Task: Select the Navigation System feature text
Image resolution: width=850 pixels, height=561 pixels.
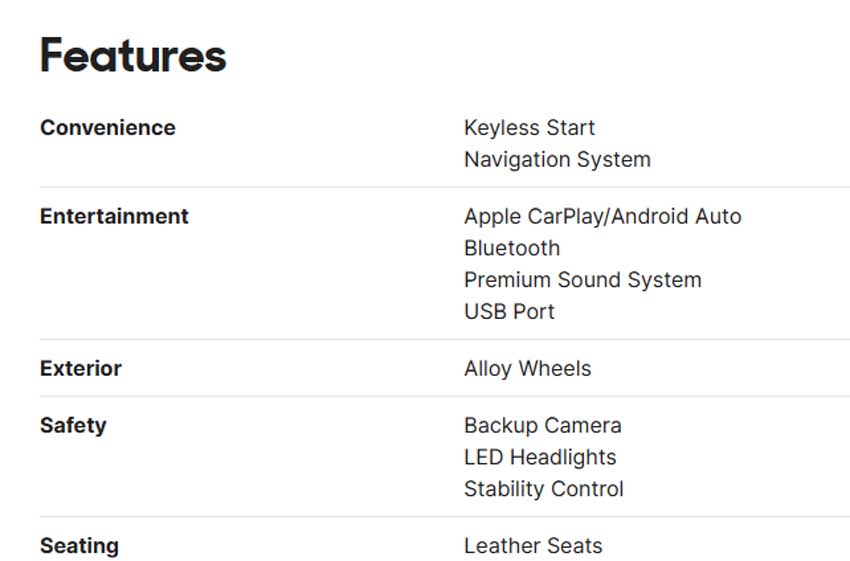Action: coord(557,160)
